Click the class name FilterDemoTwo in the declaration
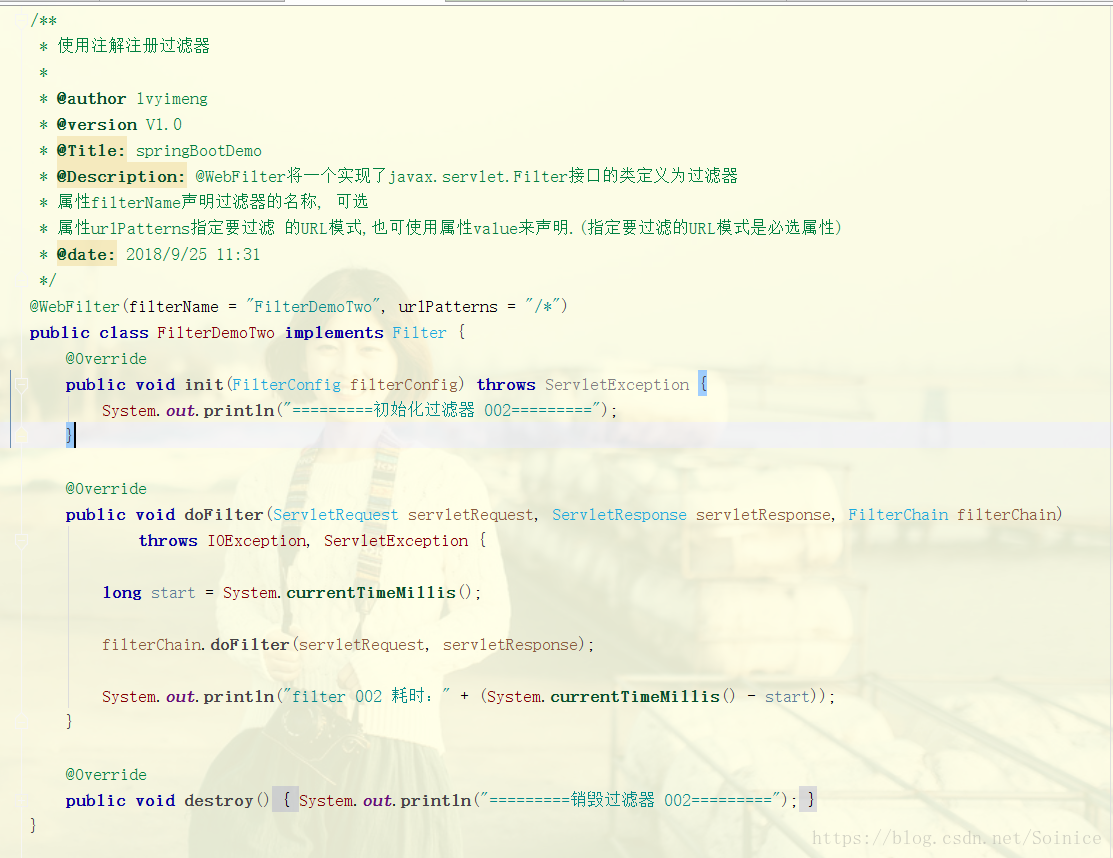 pyautogui.click(x=216, y=333)
